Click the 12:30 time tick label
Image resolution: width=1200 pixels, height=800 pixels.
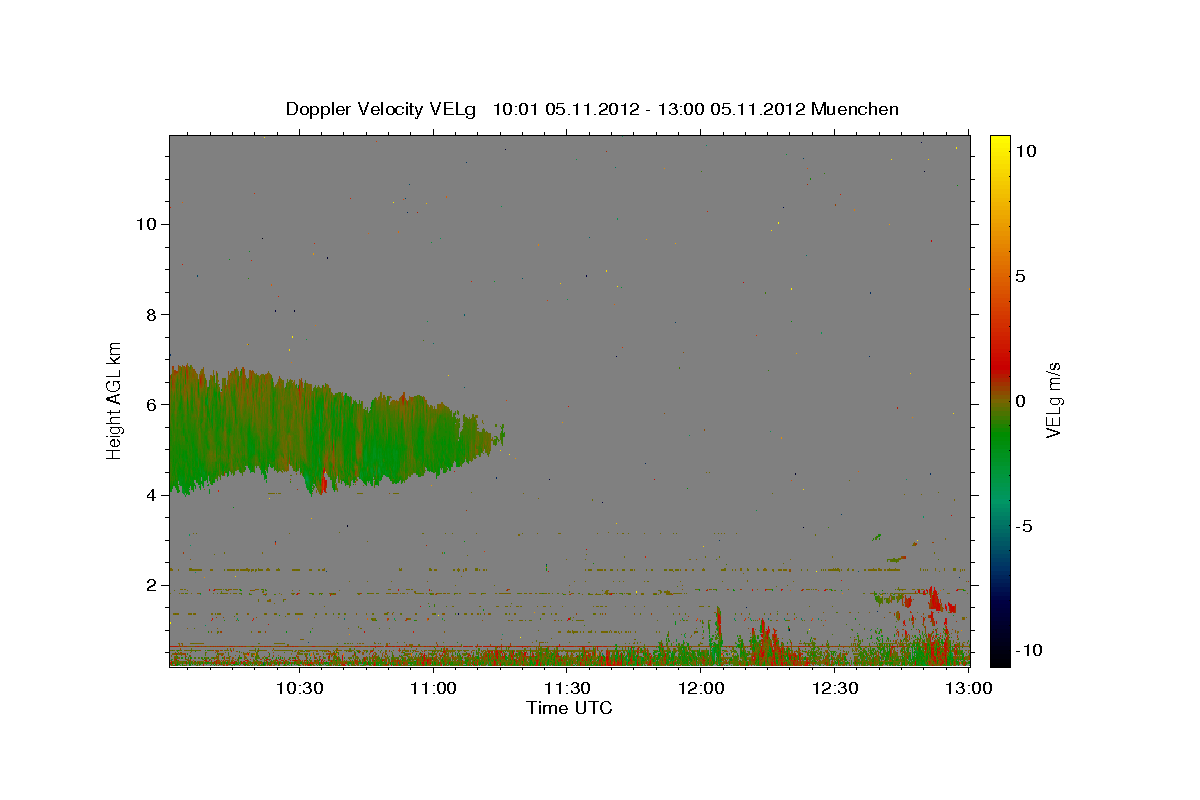pyautogui.click(x=835, y=688)
